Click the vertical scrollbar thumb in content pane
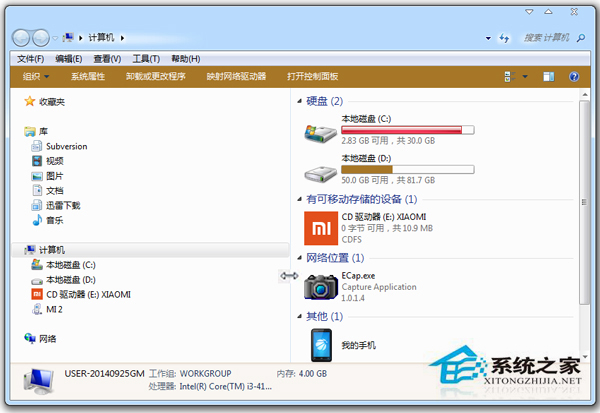The width and height of the screenshot is (600, 413). point(584,202)
